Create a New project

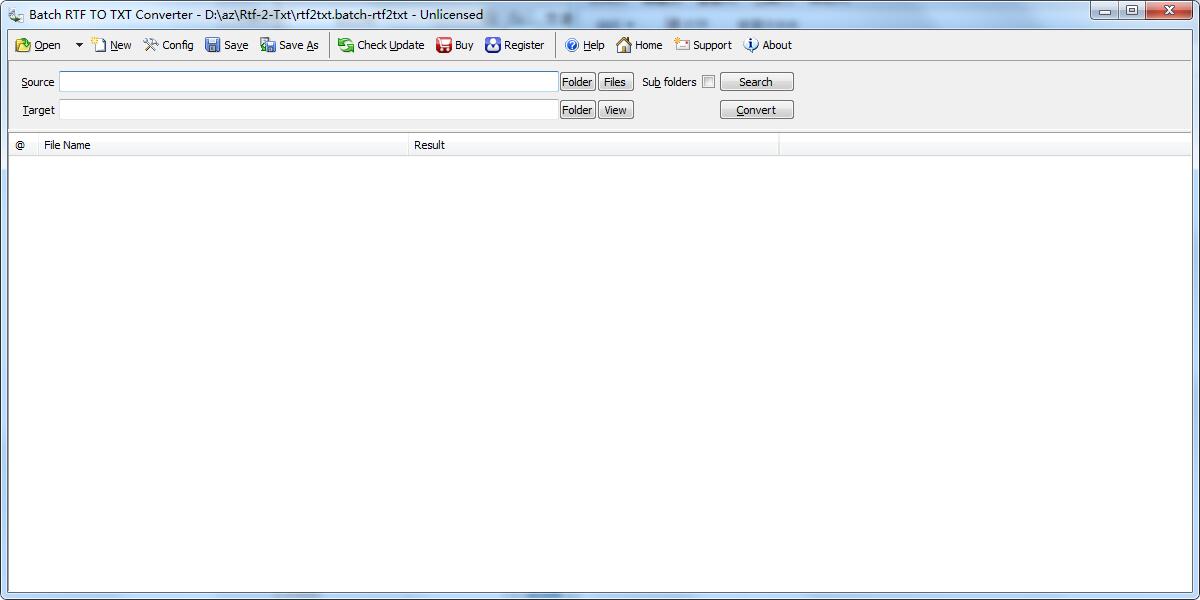click(111, 45)
